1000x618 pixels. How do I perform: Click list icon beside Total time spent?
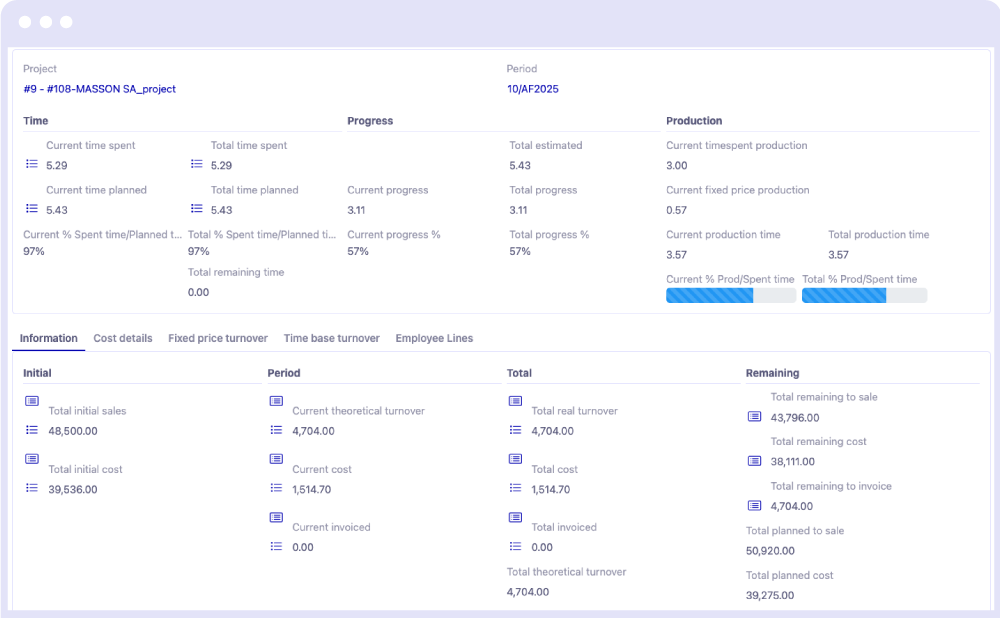pyautogui.click(x=196, y=164)
